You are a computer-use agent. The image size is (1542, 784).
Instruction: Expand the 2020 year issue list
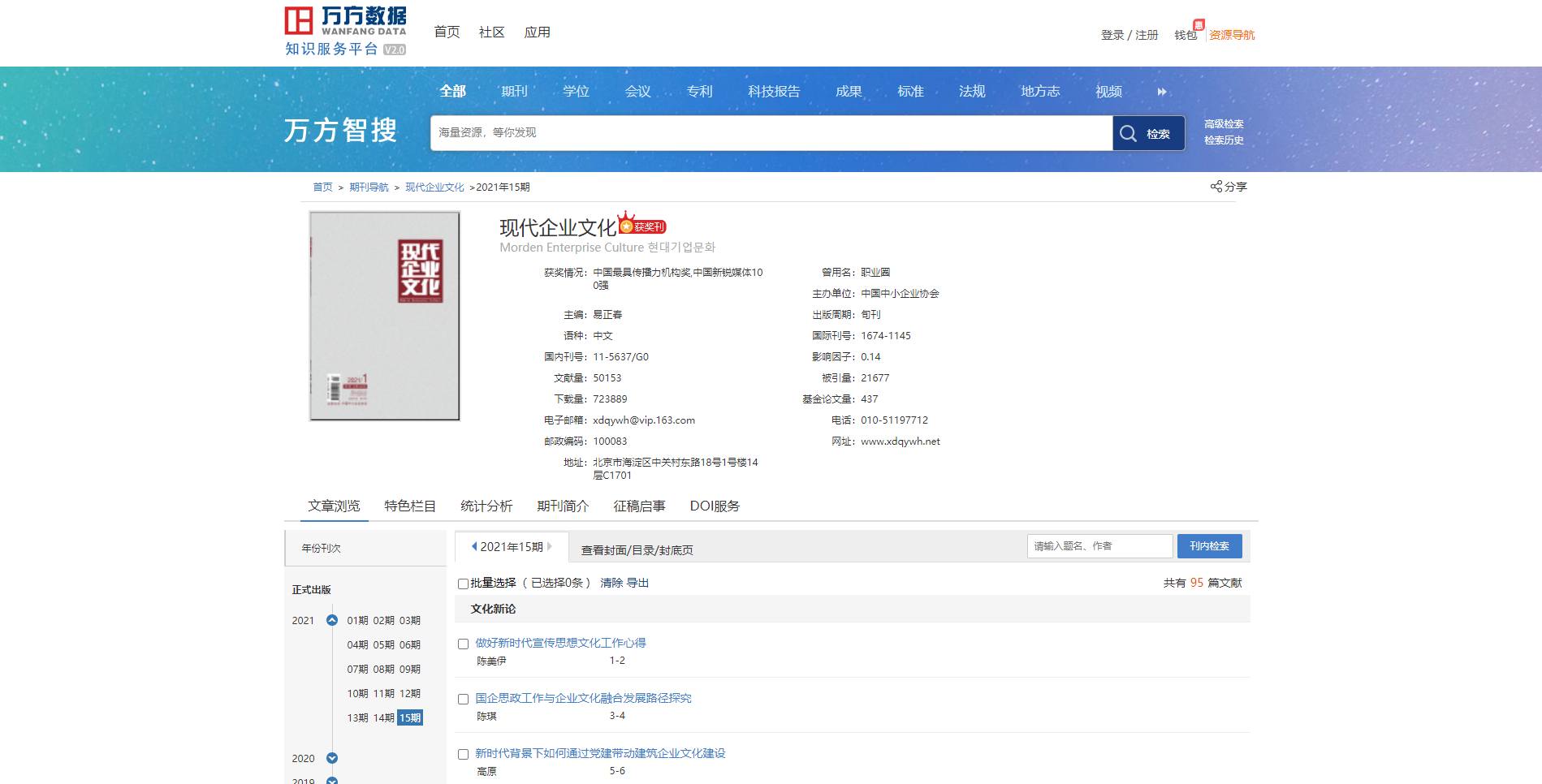point(331,758)
